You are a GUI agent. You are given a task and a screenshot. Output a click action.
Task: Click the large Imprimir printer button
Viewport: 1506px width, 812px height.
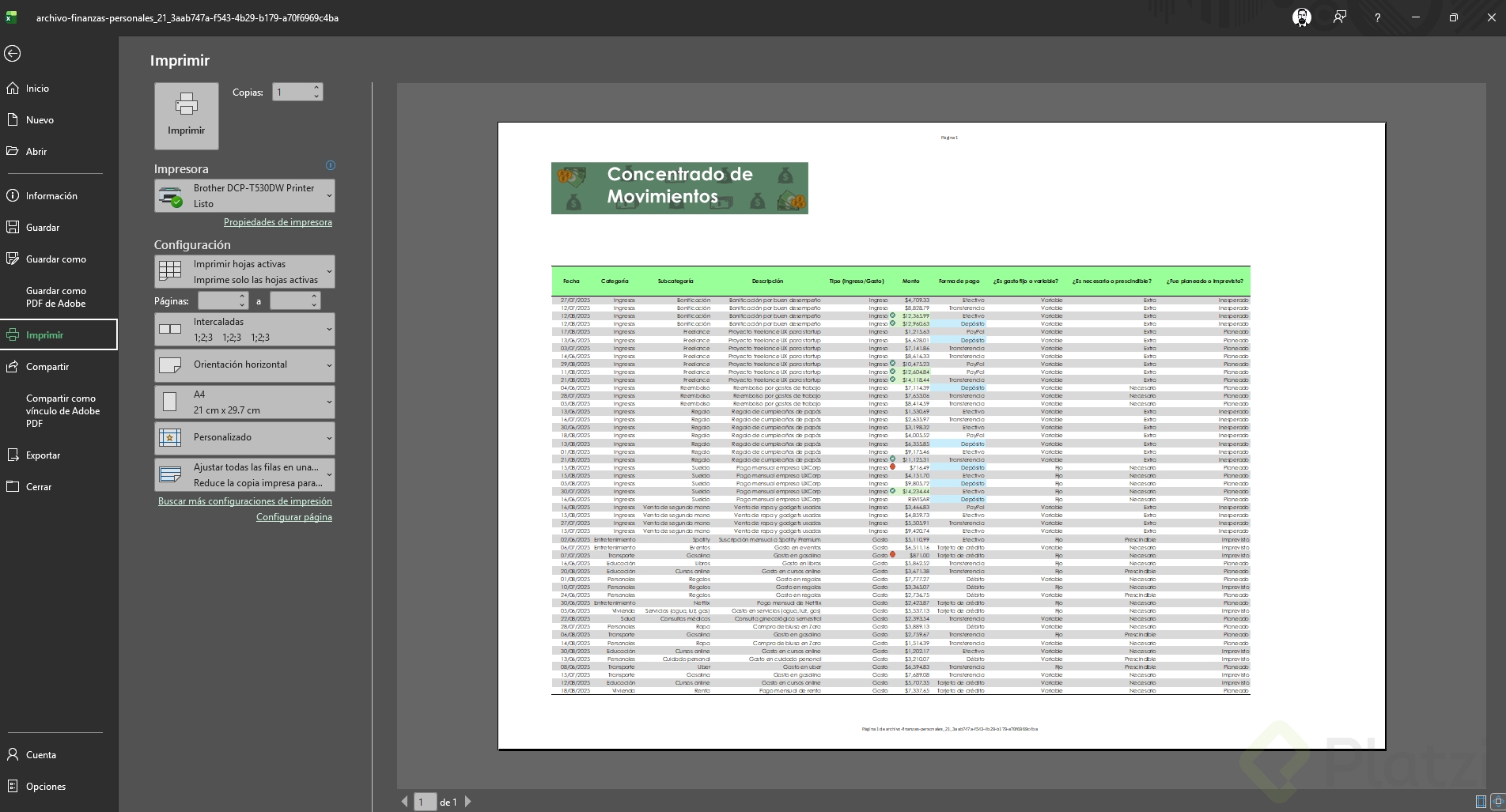187,115
